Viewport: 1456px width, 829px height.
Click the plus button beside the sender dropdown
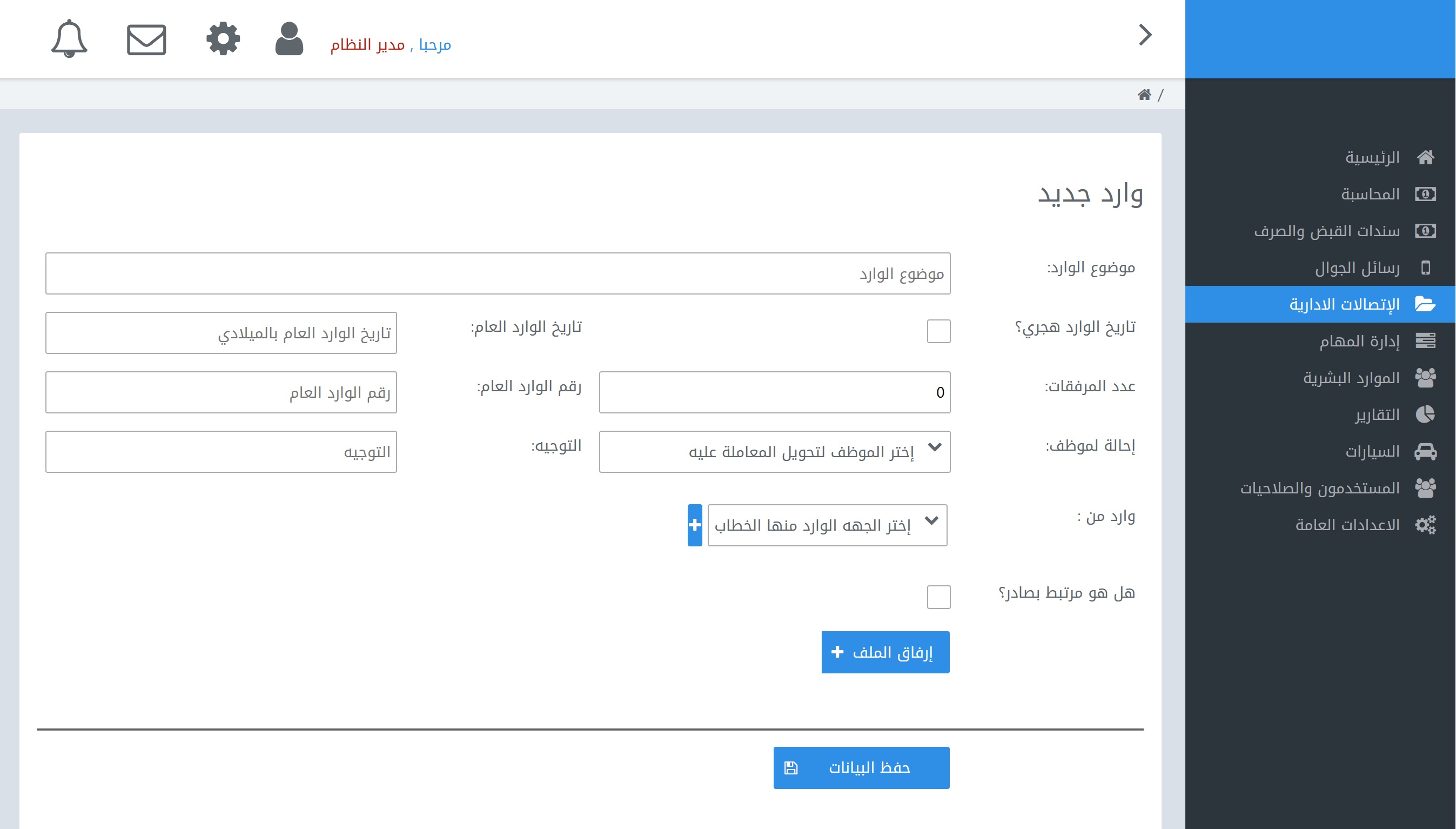tap(694, 524)
